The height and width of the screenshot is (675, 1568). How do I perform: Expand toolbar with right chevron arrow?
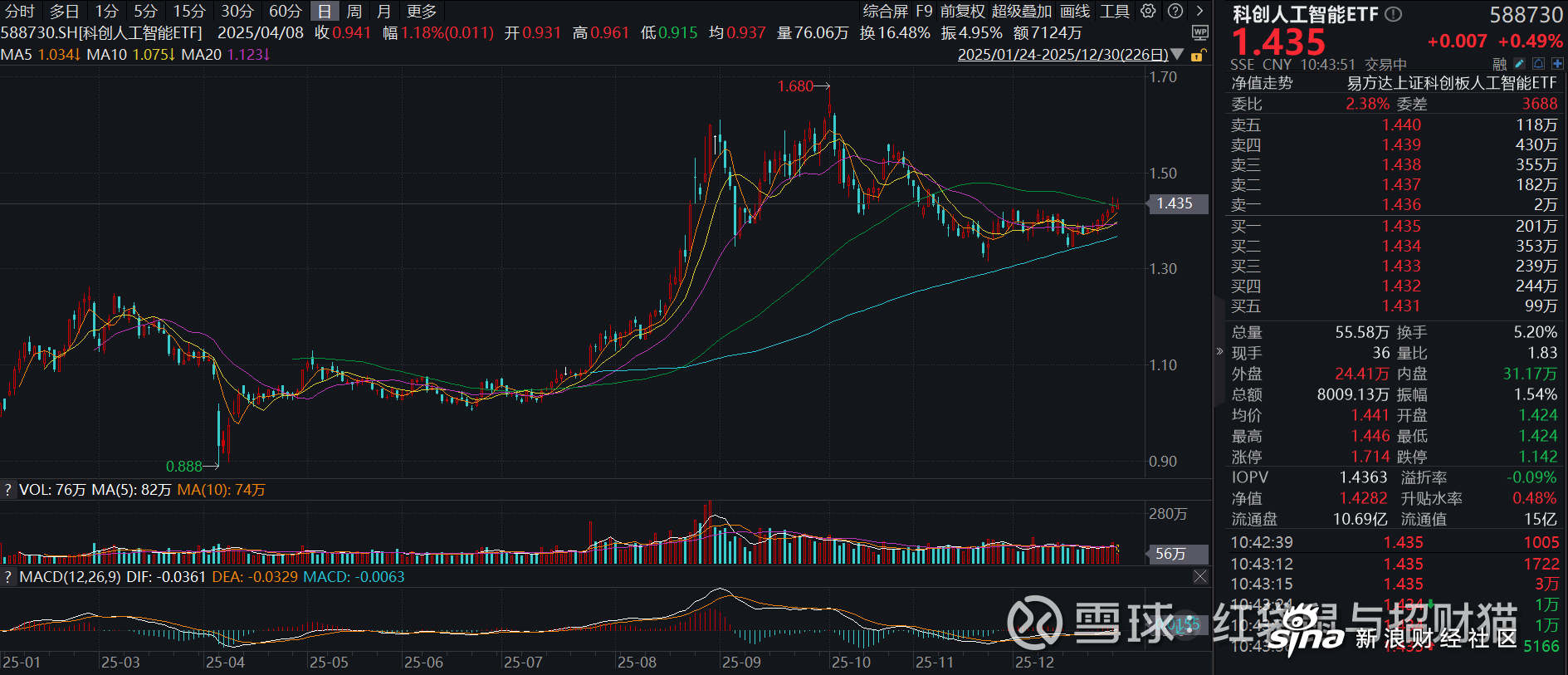pos(1199,11)
